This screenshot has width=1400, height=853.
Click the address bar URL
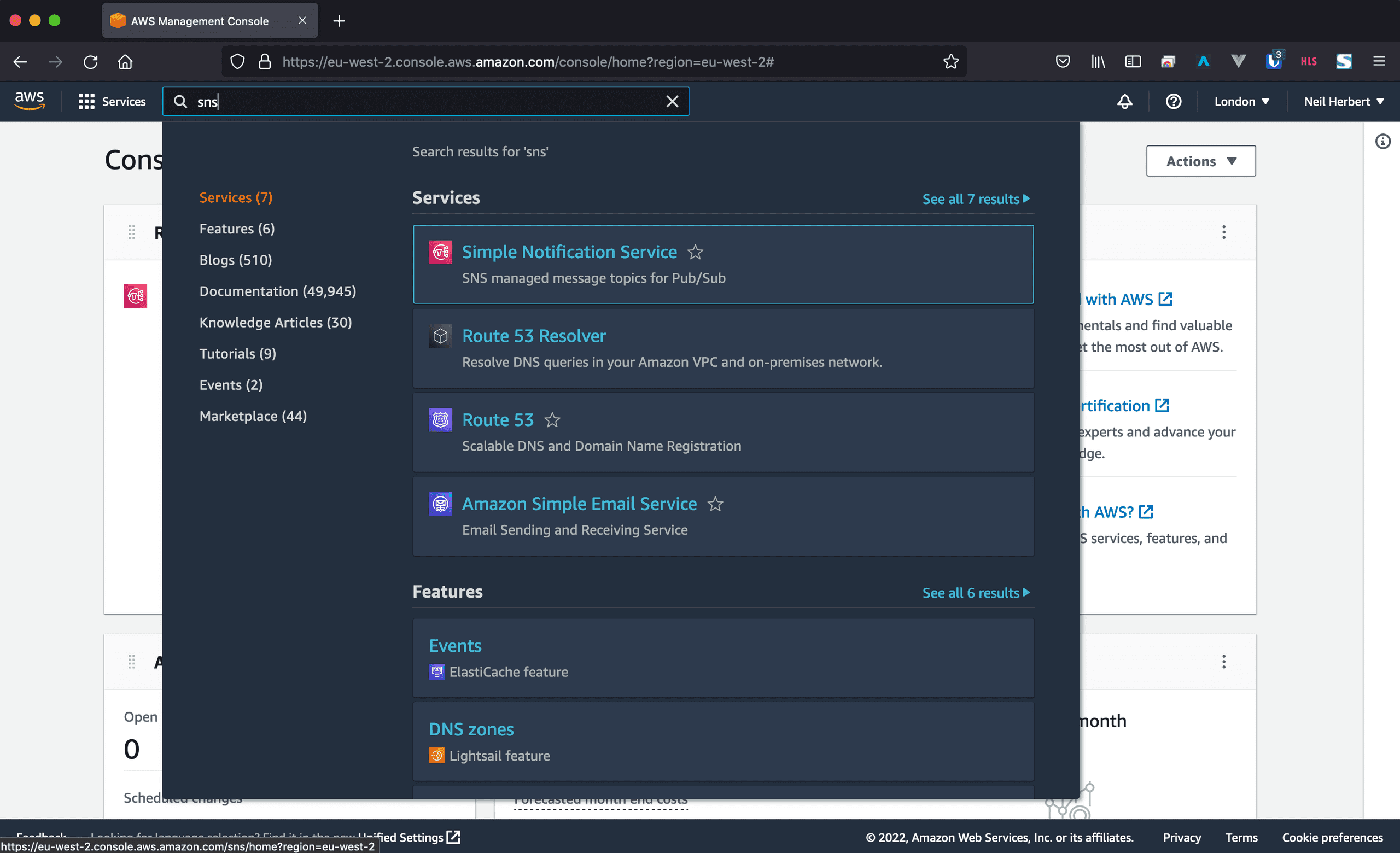[528, 61]
